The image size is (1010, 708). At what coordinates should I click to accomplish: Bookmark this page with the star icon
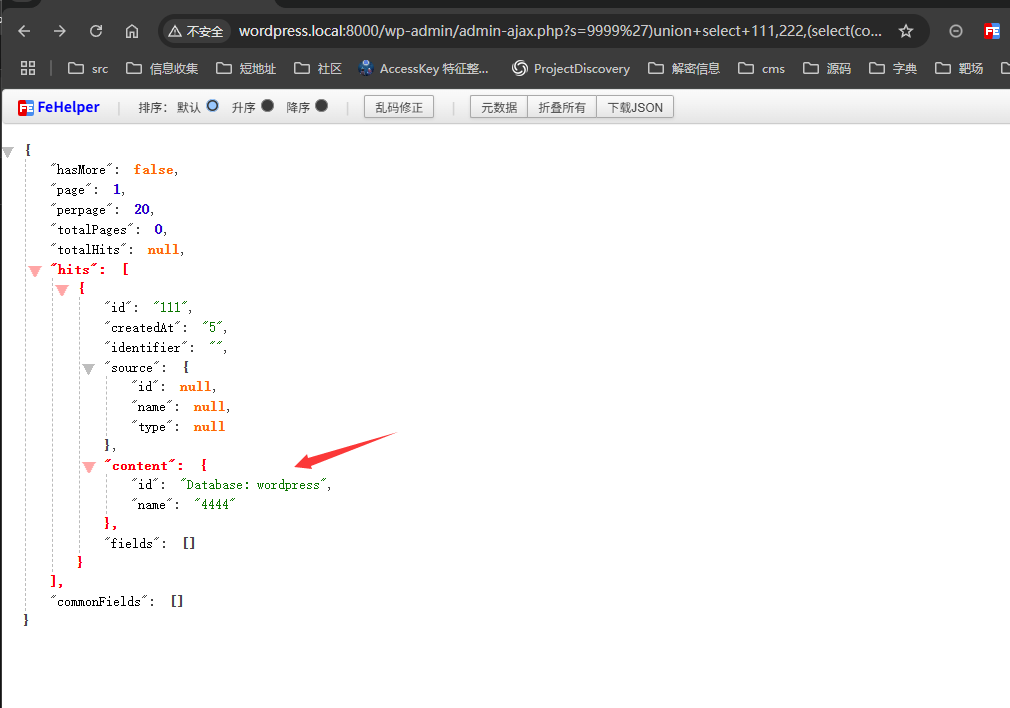[907, 31]
